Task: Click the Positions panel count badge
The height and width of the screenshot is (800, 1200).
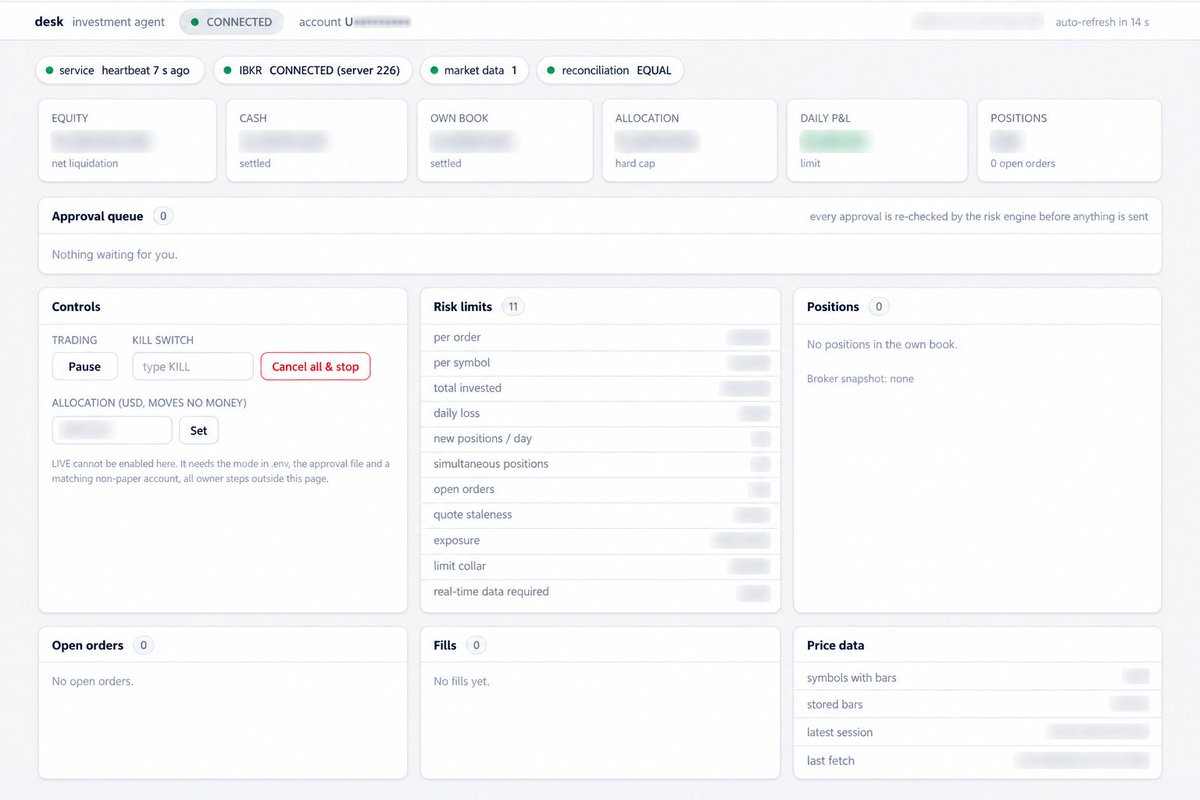Action: pos(879,307)
